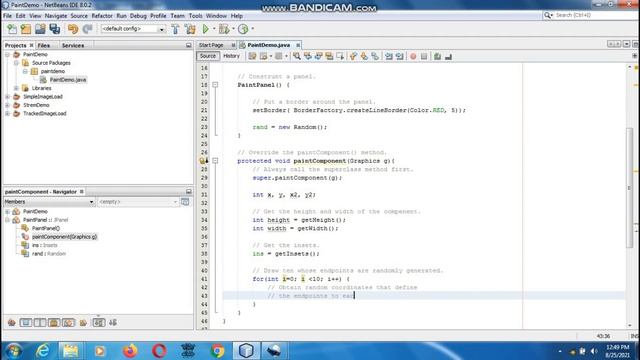Image resolution: width=640 pixels, height=360 pixels.
Task: Click the History view button
Action: [231, 56]
